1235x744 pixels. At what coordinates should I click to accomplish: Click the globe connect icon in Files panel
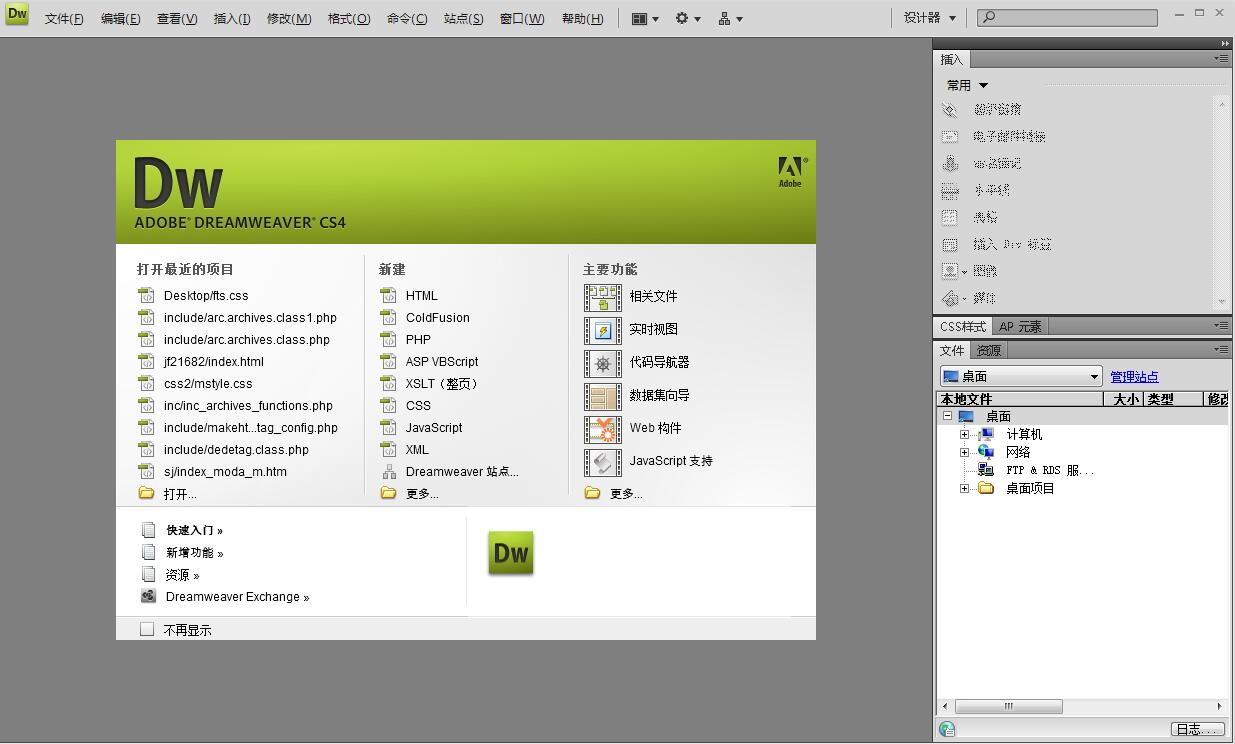947,729
